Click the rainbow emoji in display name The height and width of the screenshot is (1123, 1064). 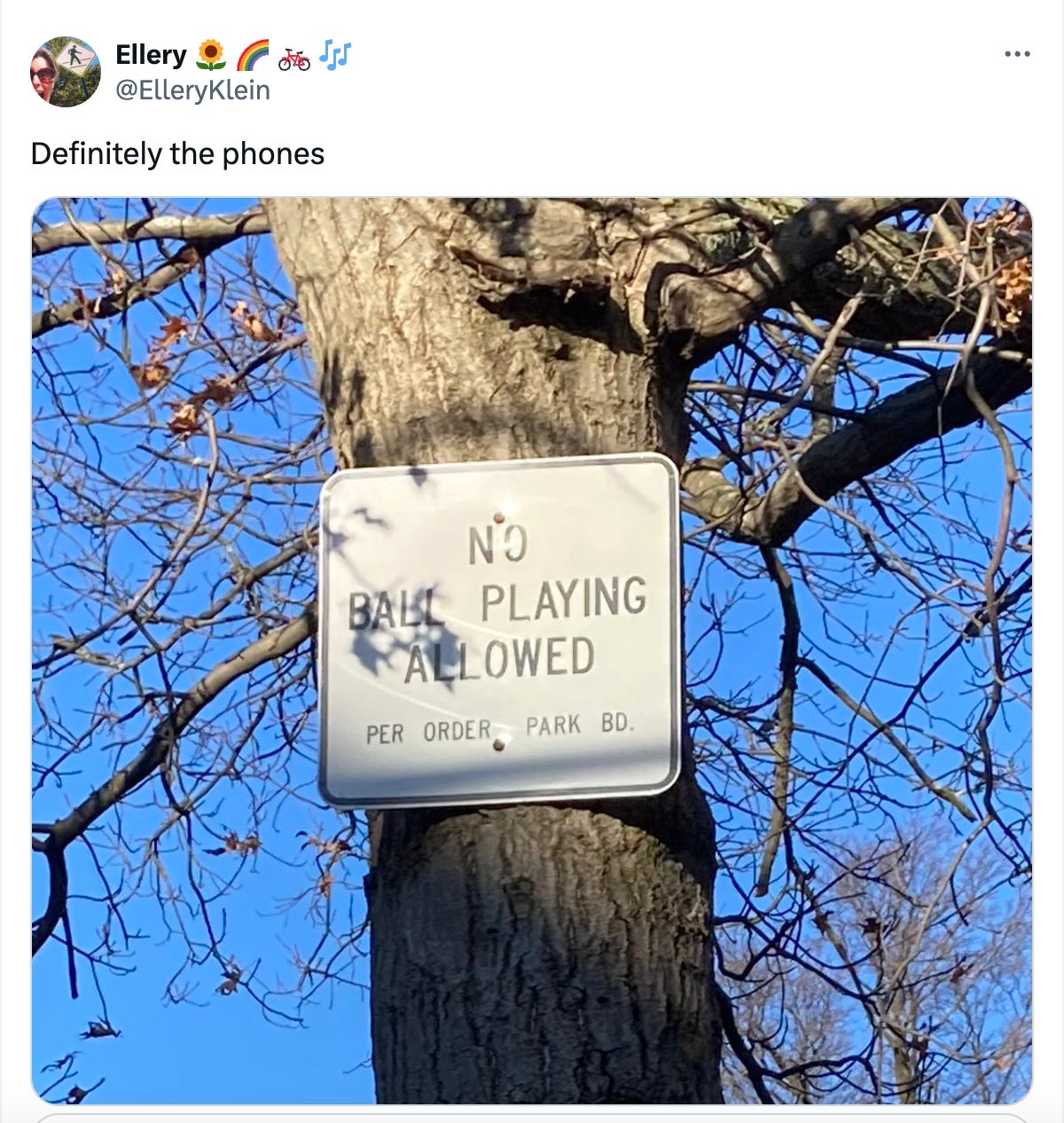click(252, 56)
